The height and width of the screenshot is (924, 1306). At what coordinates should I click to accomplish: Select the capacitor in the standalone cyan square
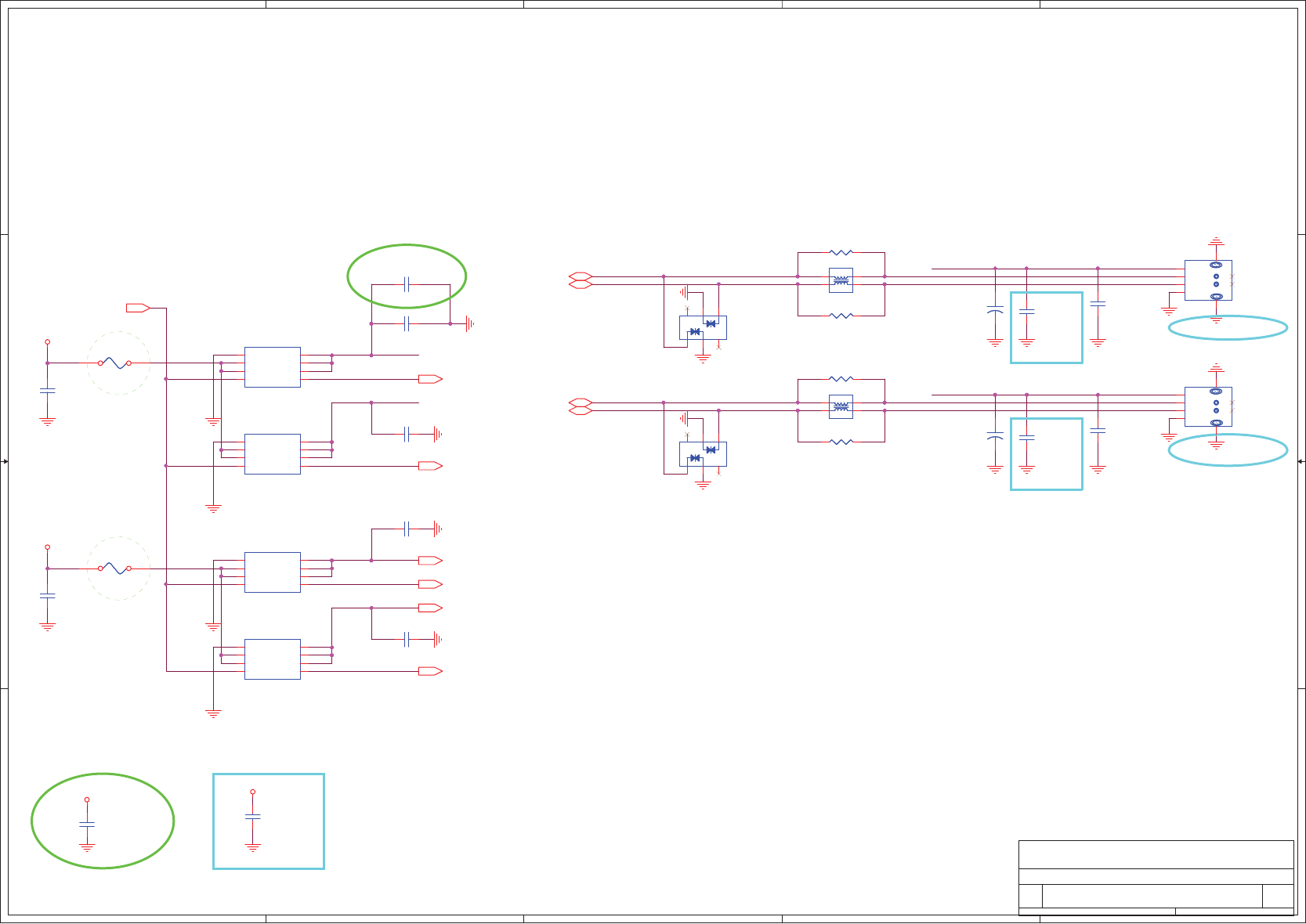(x=252, y=817)
